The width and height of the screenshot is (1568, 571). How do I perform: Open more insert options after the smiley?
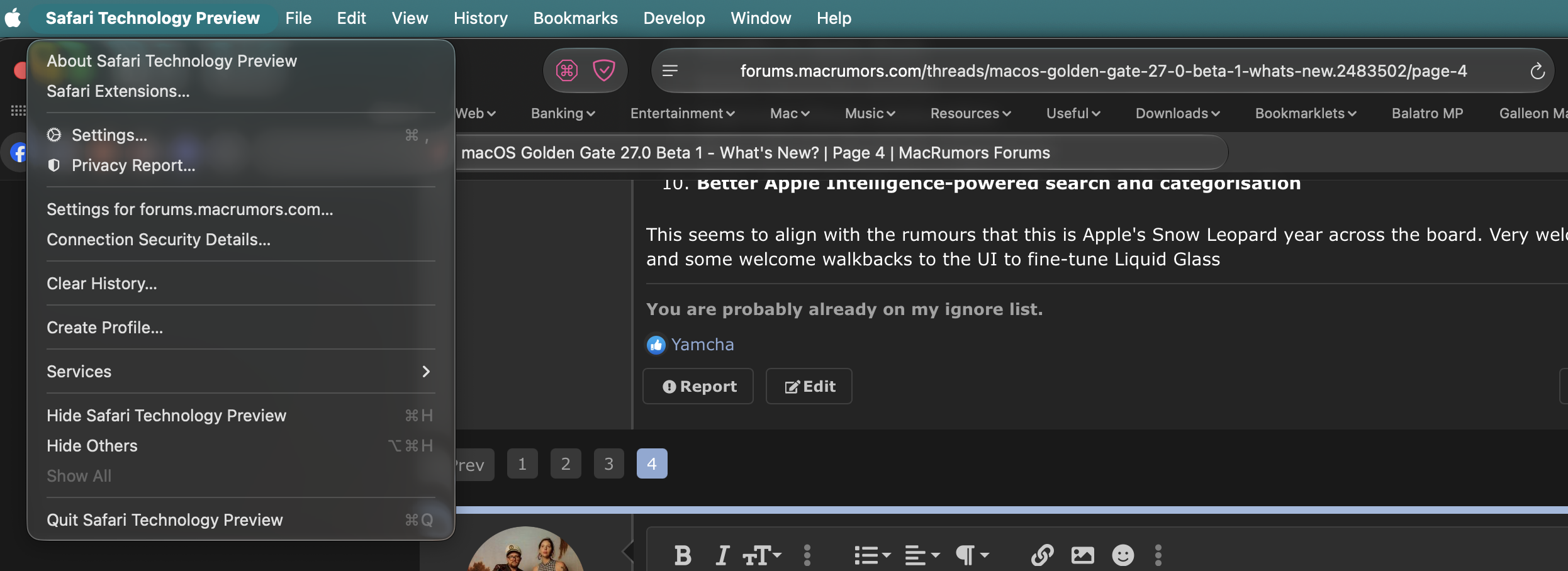click(x=1158, y=555)
